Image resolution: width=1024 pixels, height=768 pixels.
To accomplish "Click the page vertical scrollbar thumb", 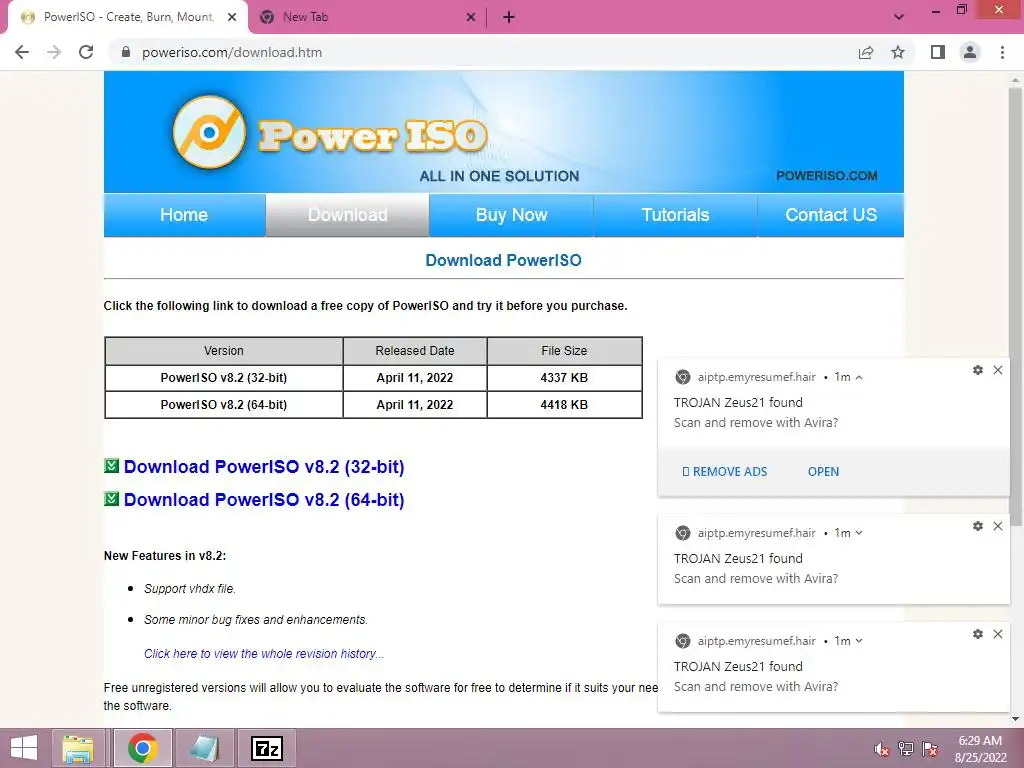I will coord(1015,307).
